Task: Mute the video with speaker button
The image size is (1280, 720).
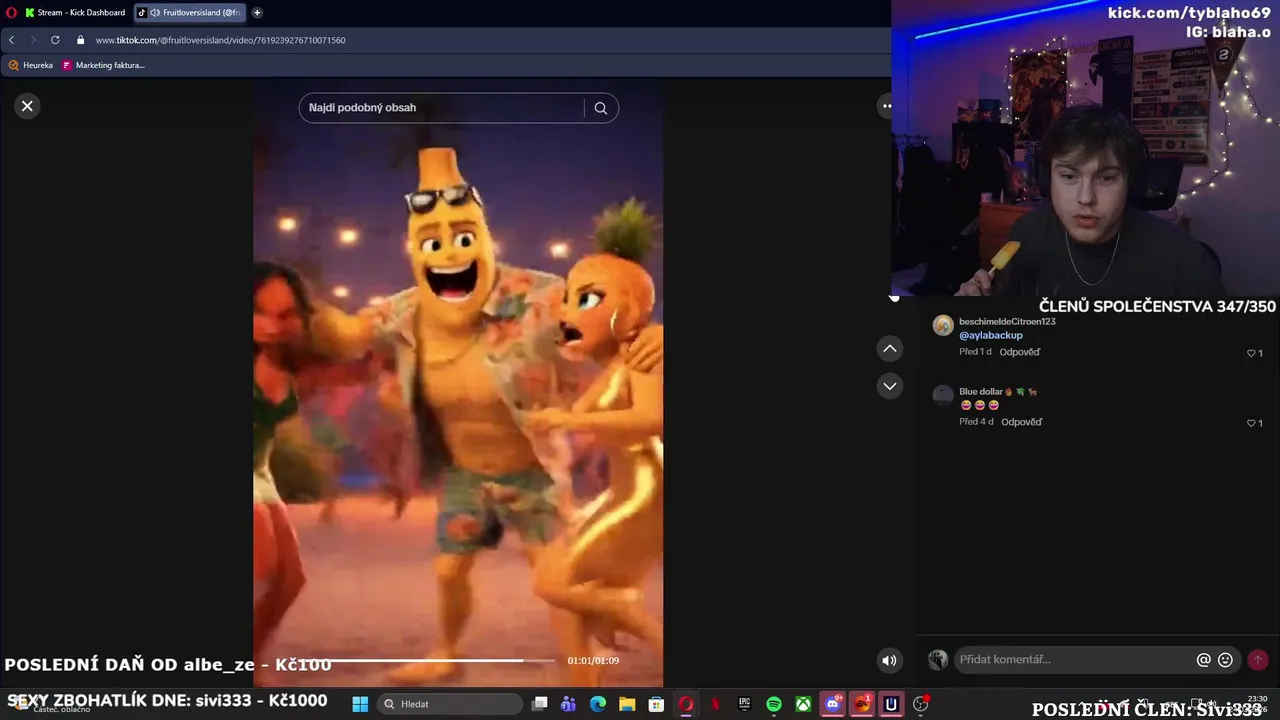Action: (x=889, y=660)
